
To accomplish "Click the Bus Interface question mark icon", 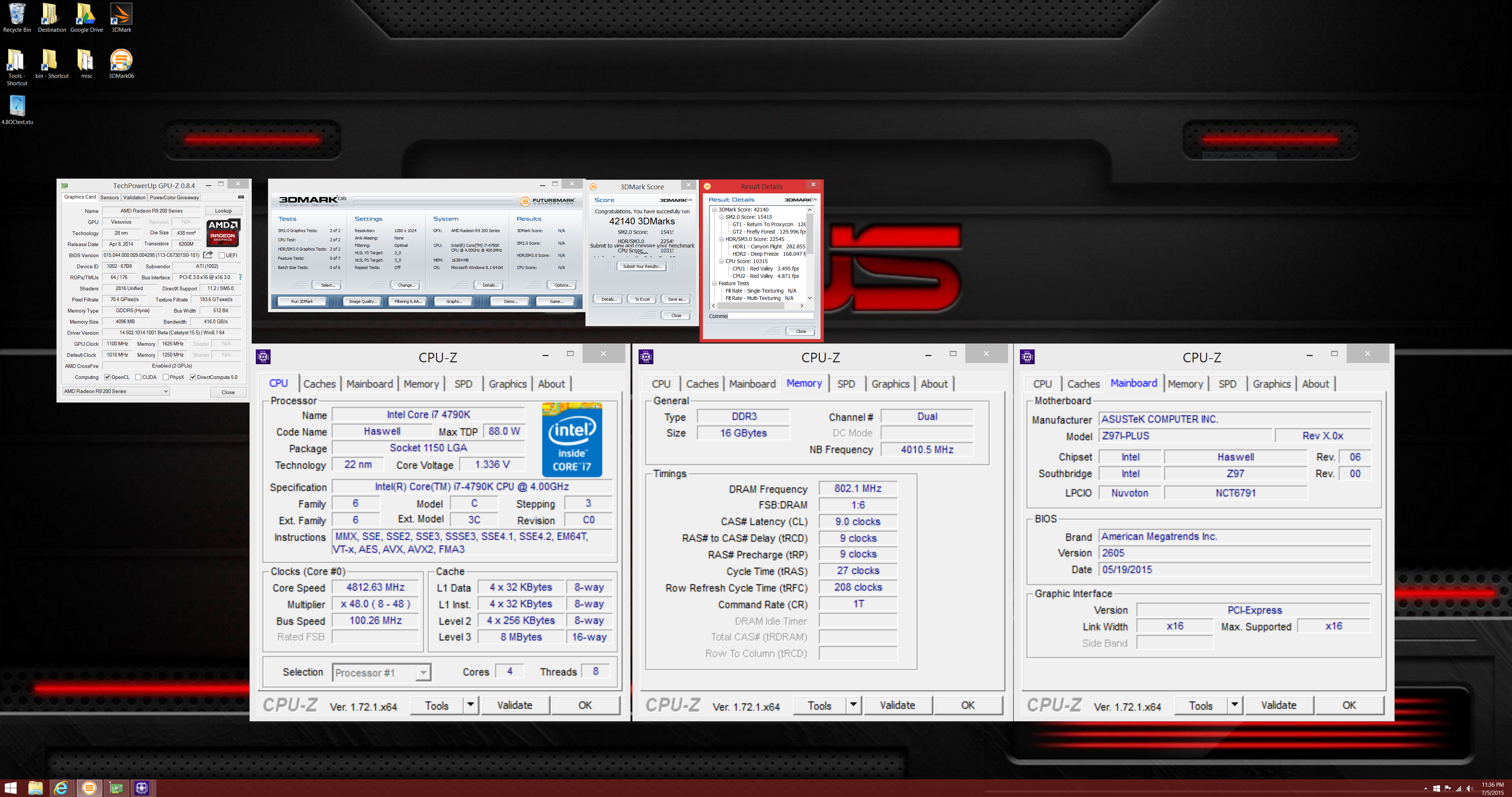I will pyautogui.click(x=240, y=277).
